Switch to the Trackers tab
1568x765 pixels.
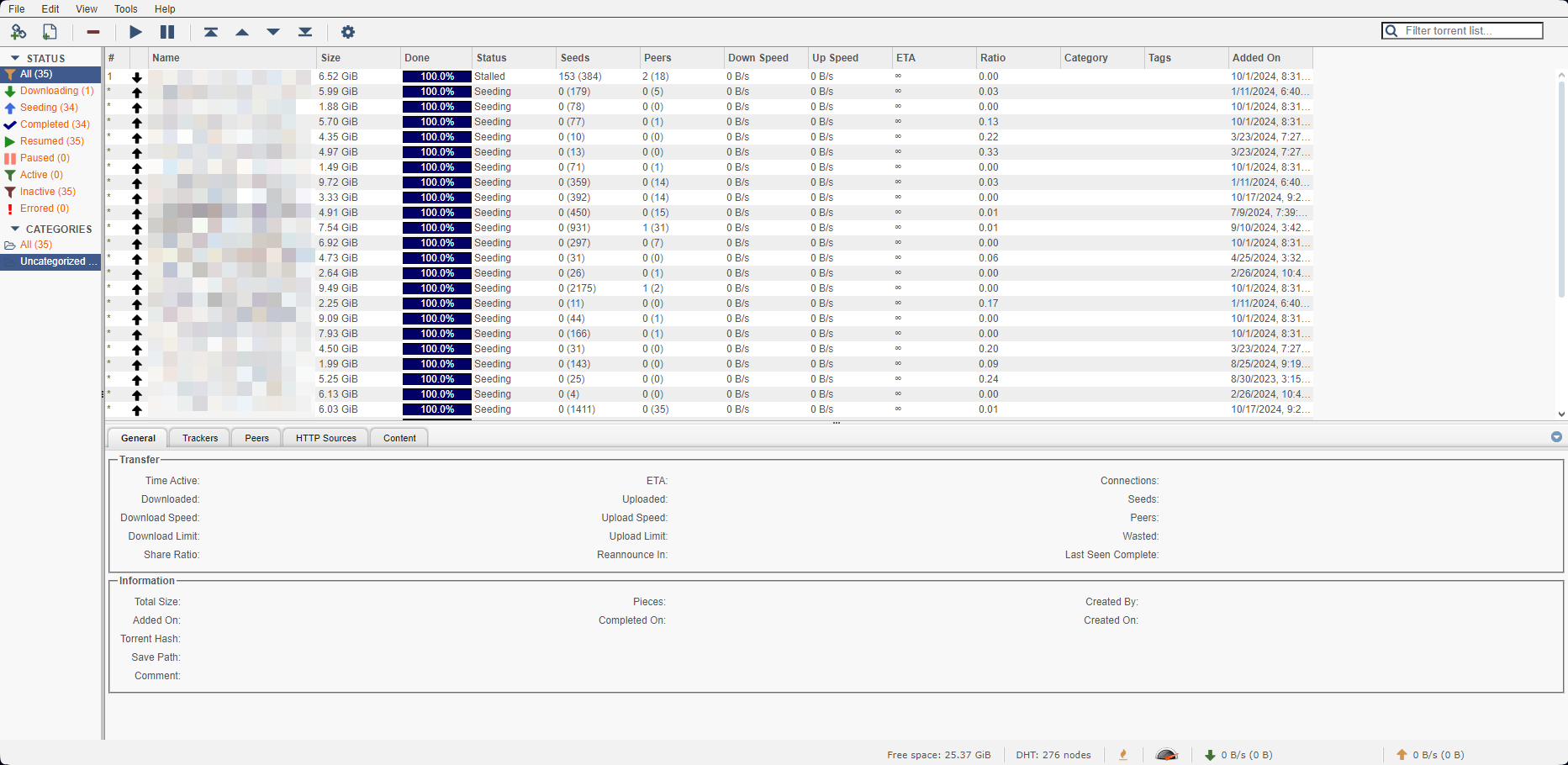pyautogui.click(x=198, y=437)
